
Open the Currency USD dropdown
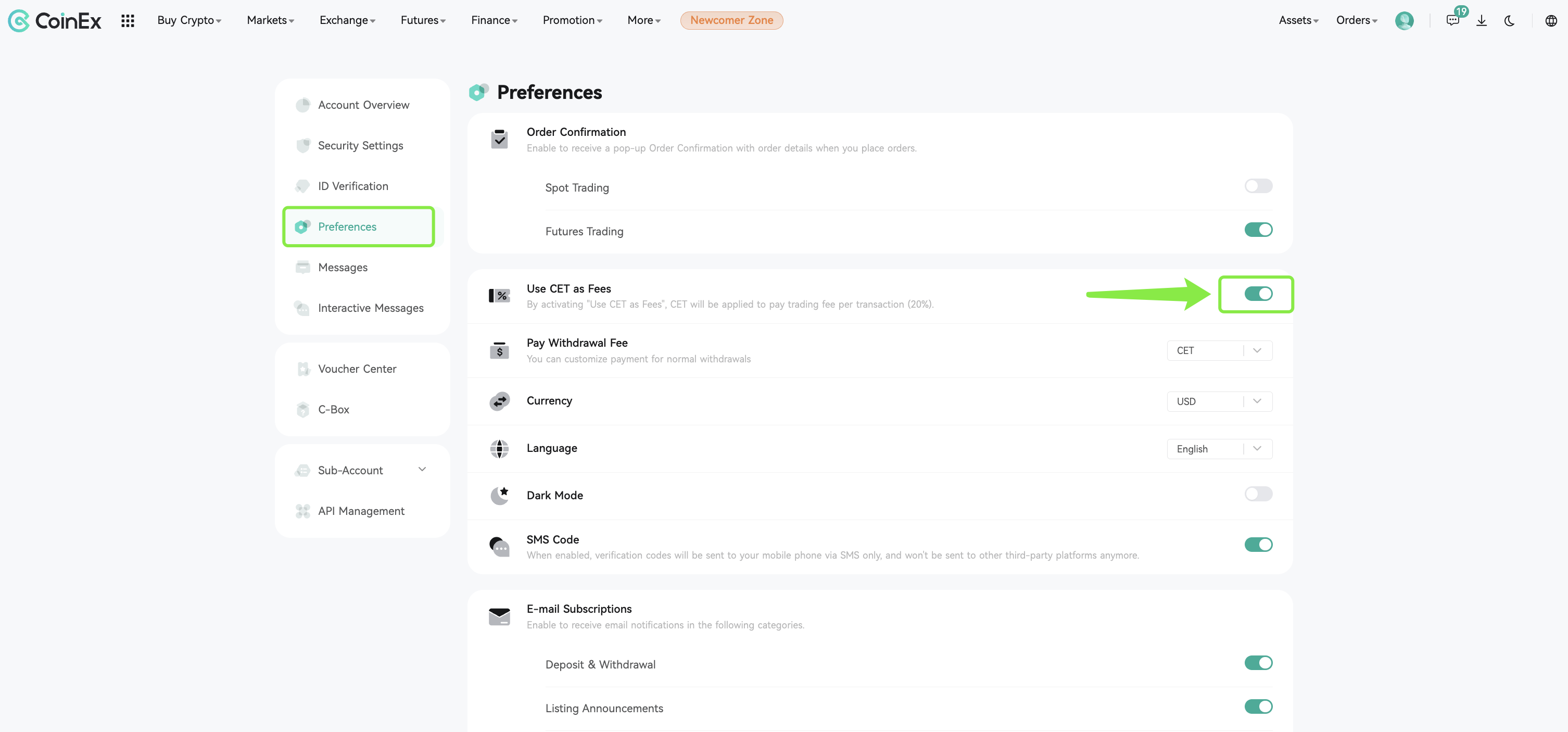pos(1219,402)
